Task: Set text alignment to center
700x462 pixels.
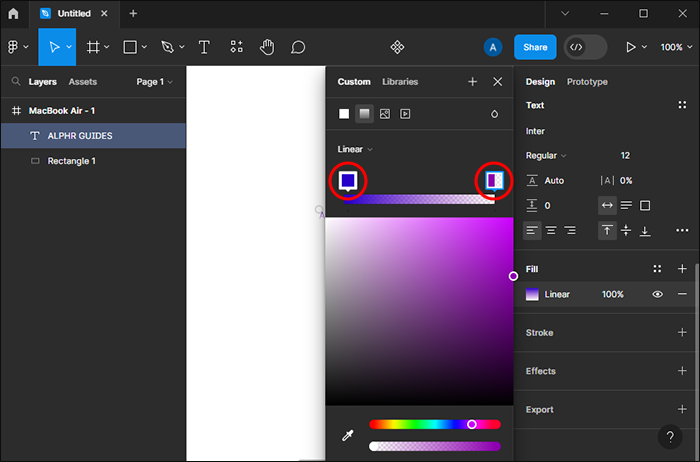Action: (x=551, y=231)
